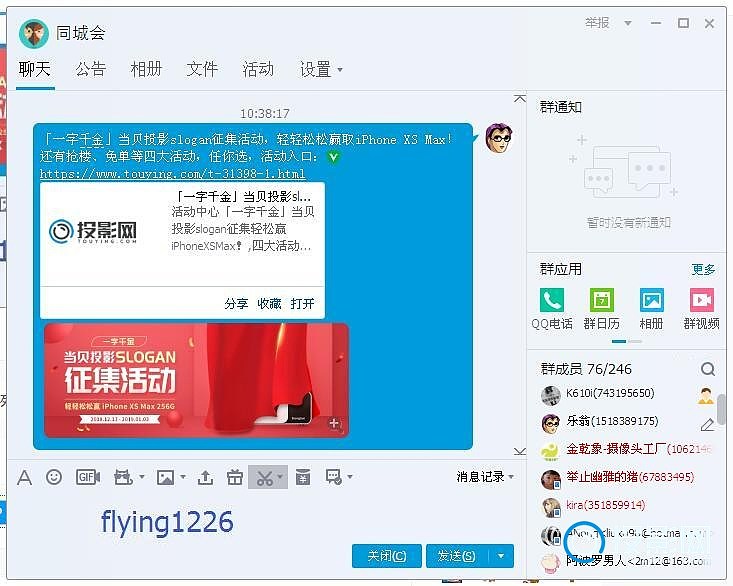Click the 同城会 group avatar
The image size is (733, 586).
34,34
